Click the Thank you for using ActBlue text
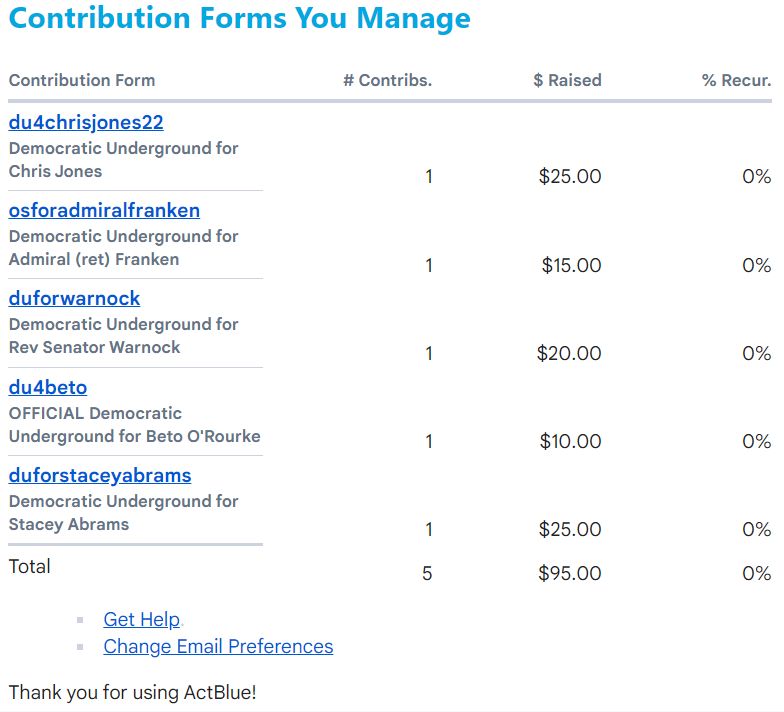 133,692
